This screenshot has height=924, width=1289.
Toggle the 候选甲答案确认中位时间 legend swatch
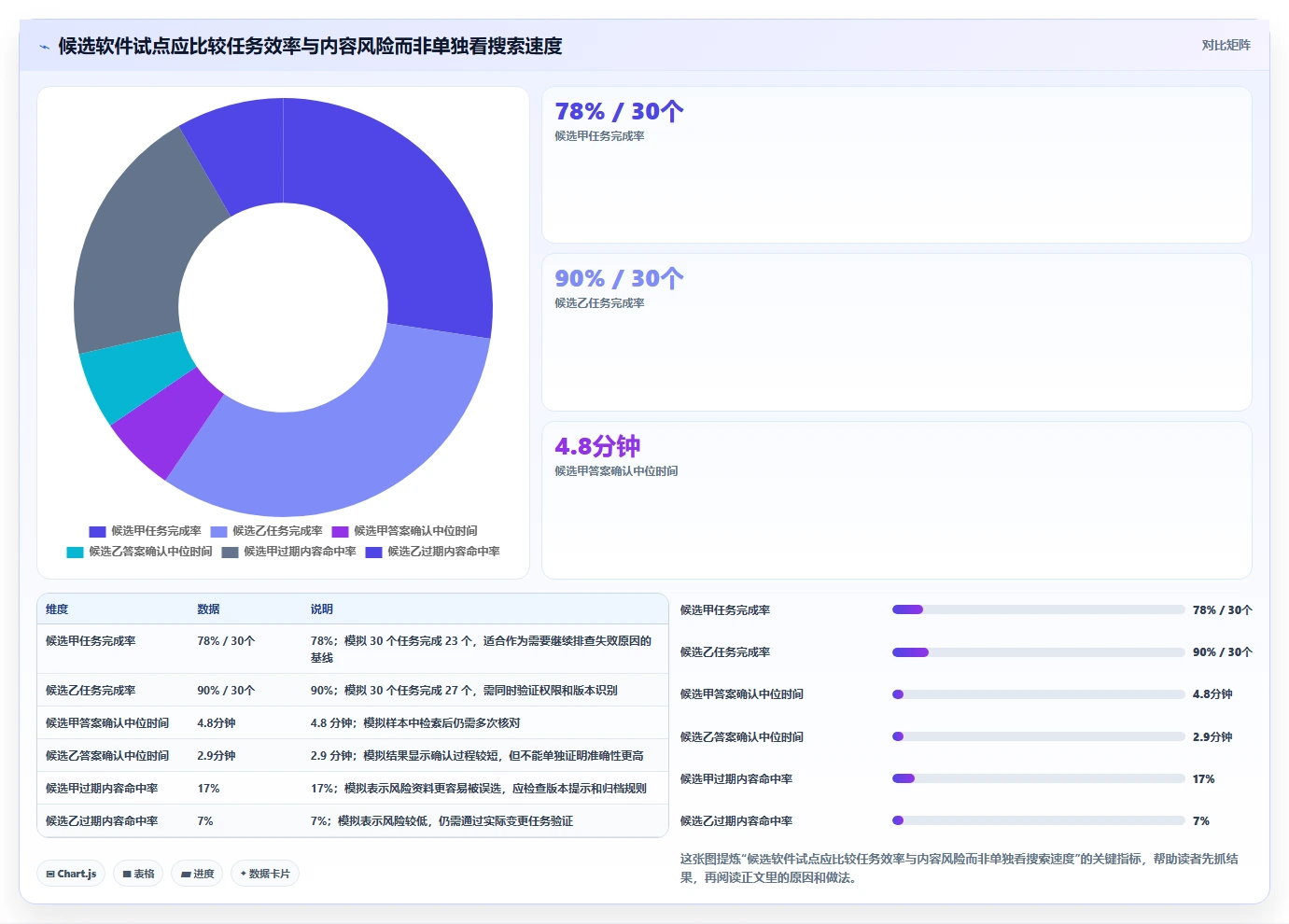[x=340, y=531]
